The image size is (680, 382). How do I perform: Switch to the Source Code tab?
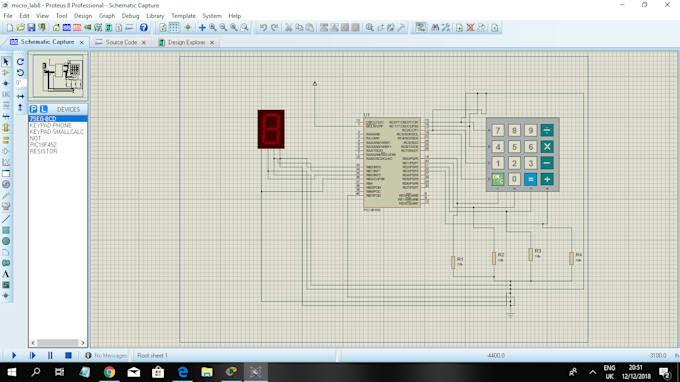(x=121, y=42)
